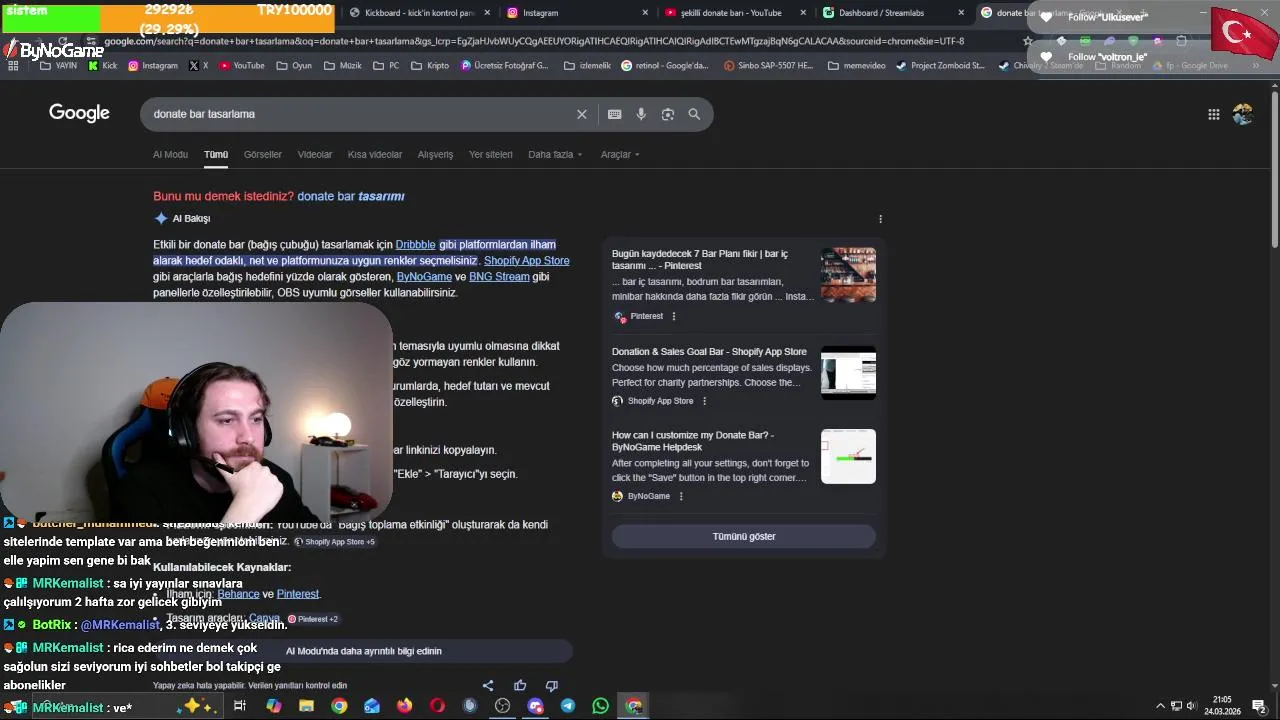Click the magnifier search button
The image size is (1280, 720).
click(x=694, y=114)
